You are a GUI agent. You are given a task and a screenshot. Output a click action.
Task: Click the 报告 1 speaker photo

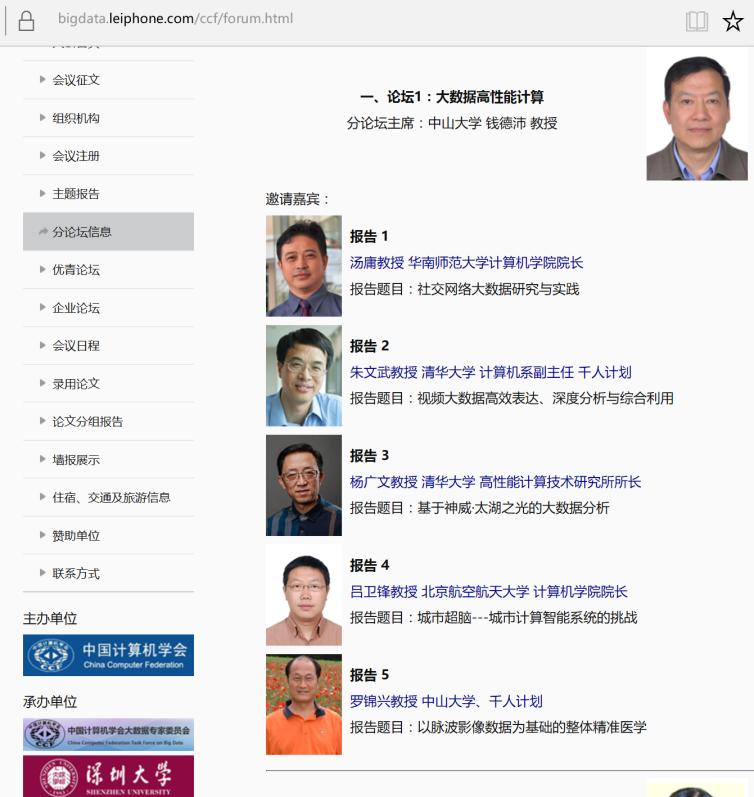[x=304, y=266]
